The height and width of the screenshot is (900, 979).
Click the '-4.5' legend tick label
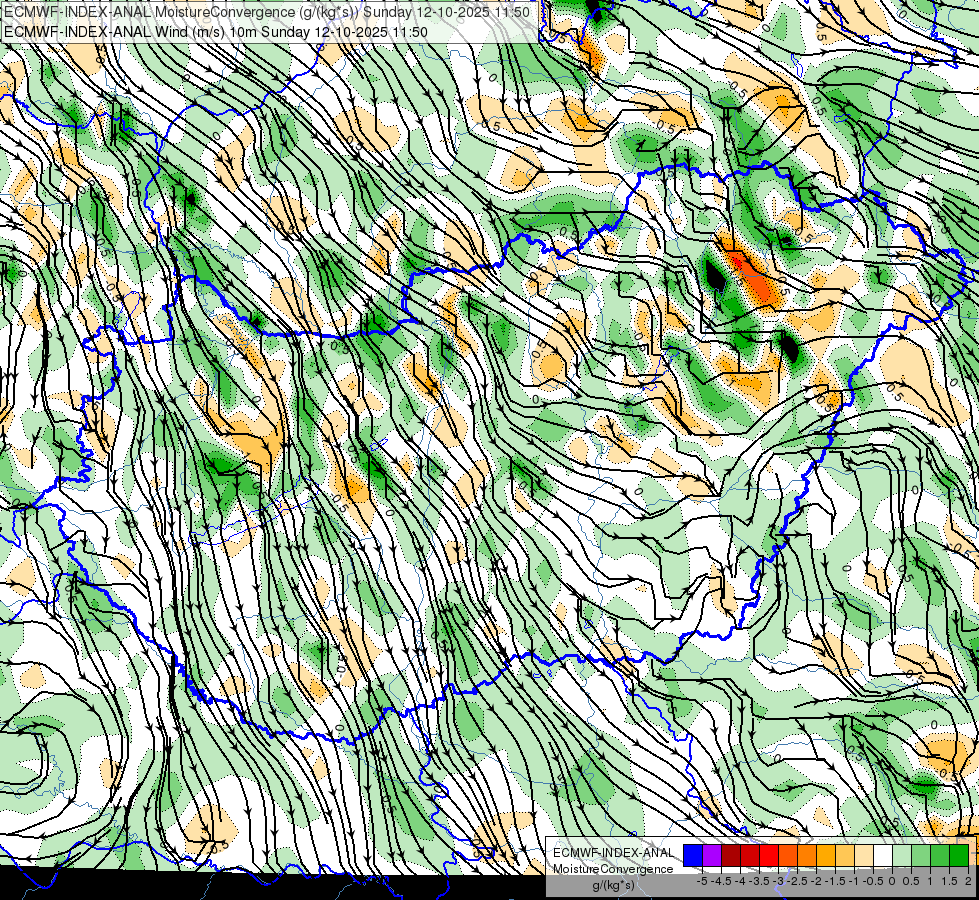721,881
